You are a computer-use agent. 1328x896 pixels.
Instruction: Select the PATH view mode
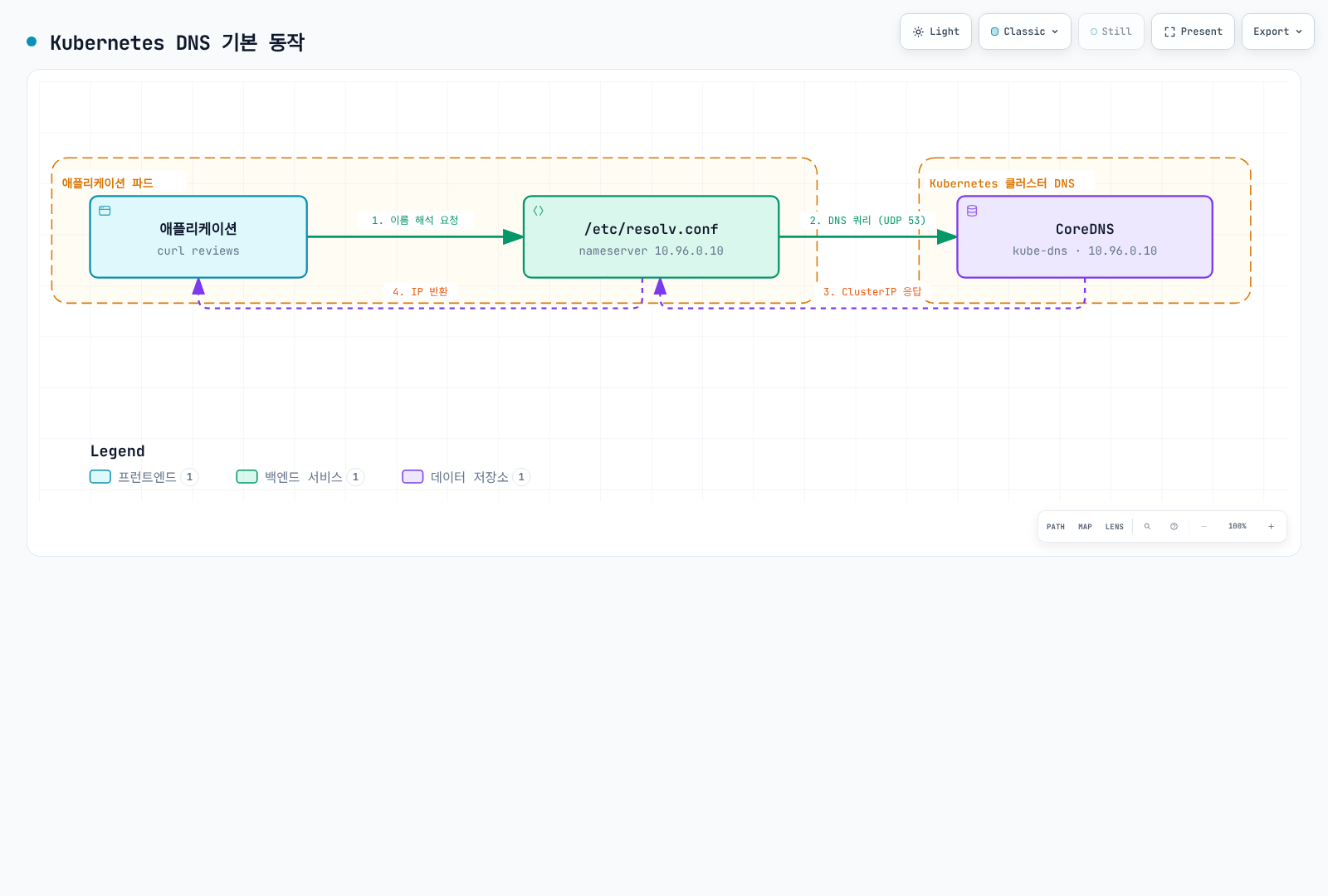(1056, 527)
